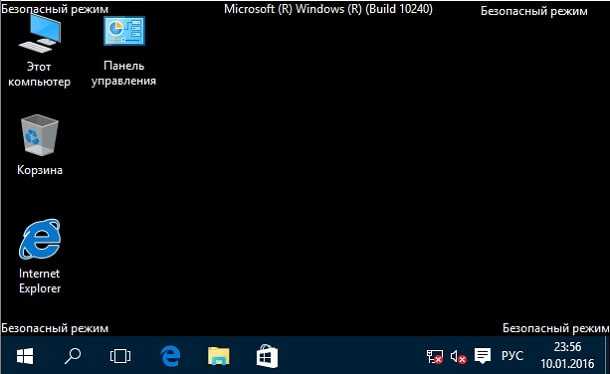Select the Internet Explorer desktop icon
The width and height of the screenshot is (610, 374).
pos(40,256)
